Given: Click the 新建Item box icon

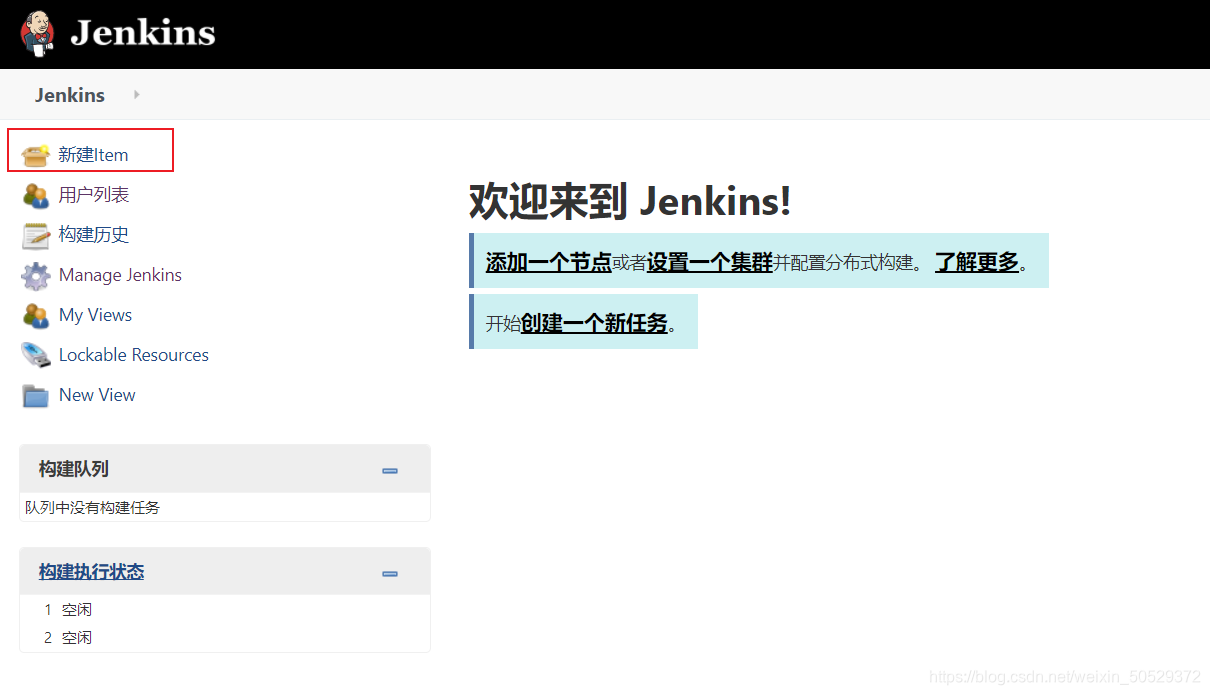Looking at the screenshot, I should pos(36,155).
